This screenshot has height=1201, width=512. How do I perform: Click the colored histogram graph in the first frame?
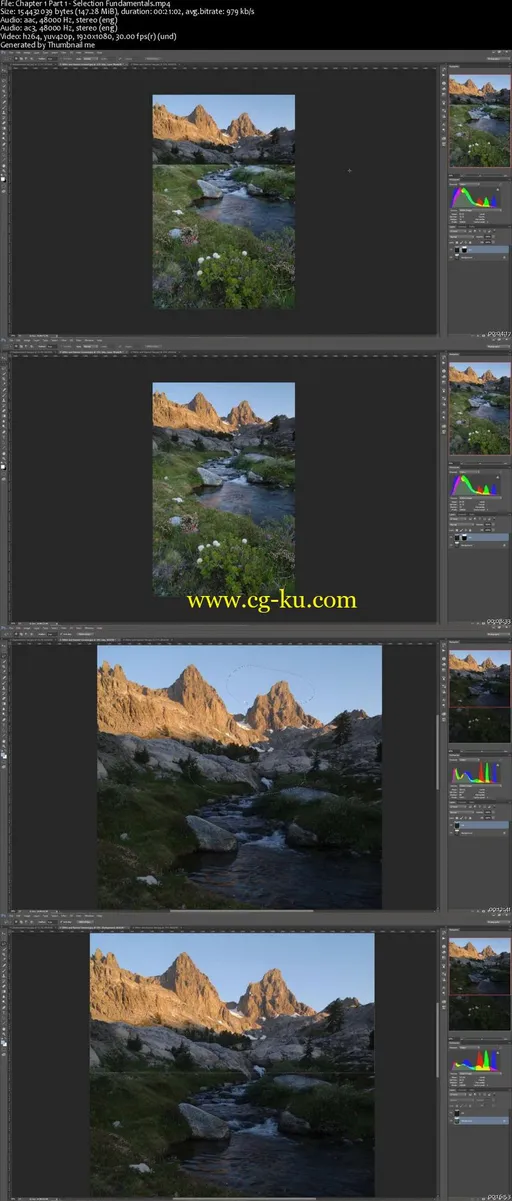(477, 196)
